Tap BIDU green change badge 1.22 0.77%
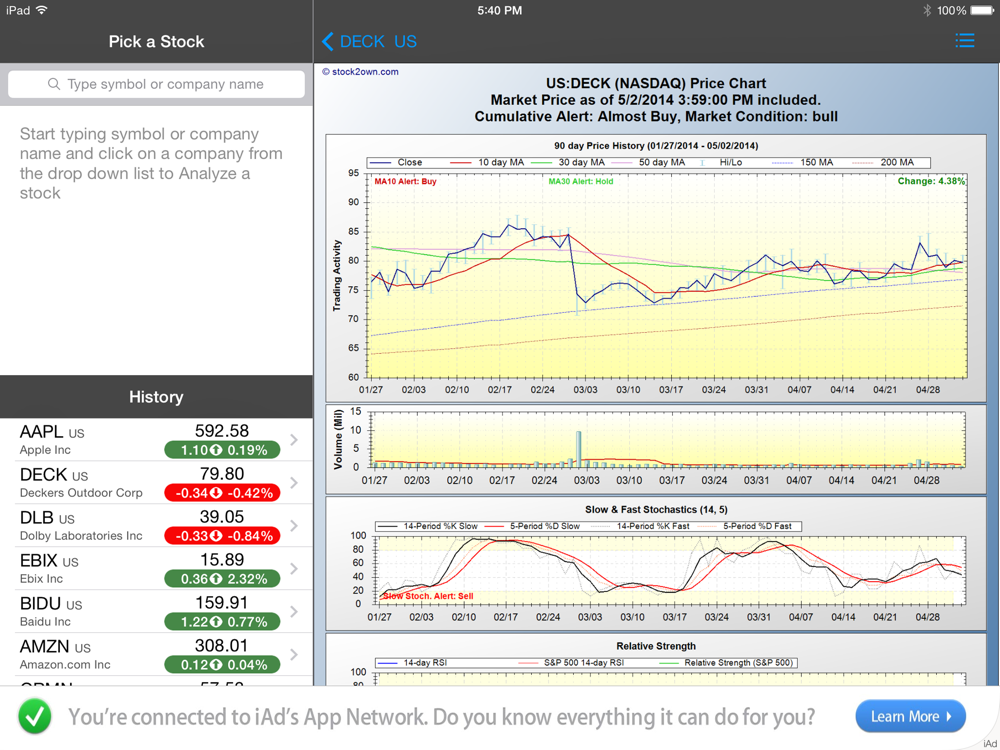The image size is (1000, 750). [222, 621]
